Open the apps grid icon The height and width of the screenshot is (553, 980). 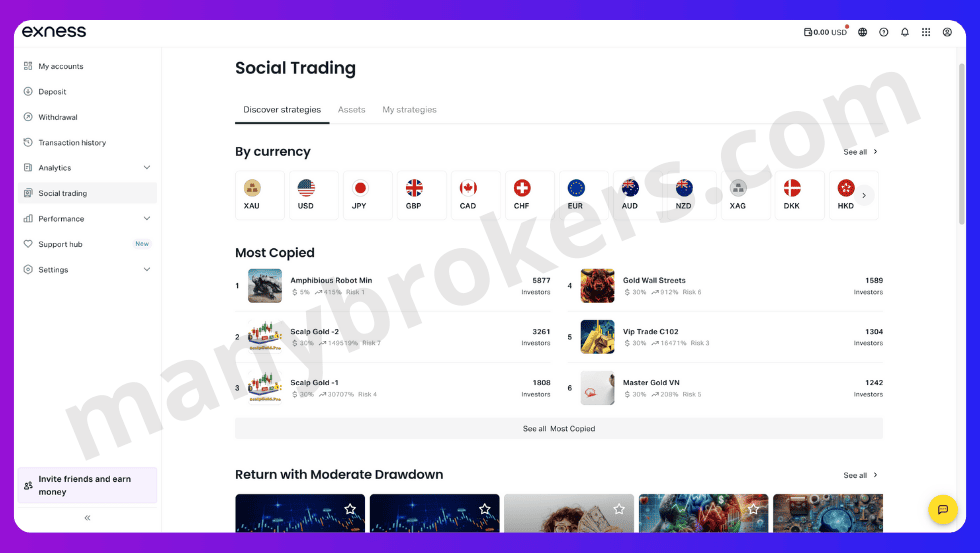926,32
